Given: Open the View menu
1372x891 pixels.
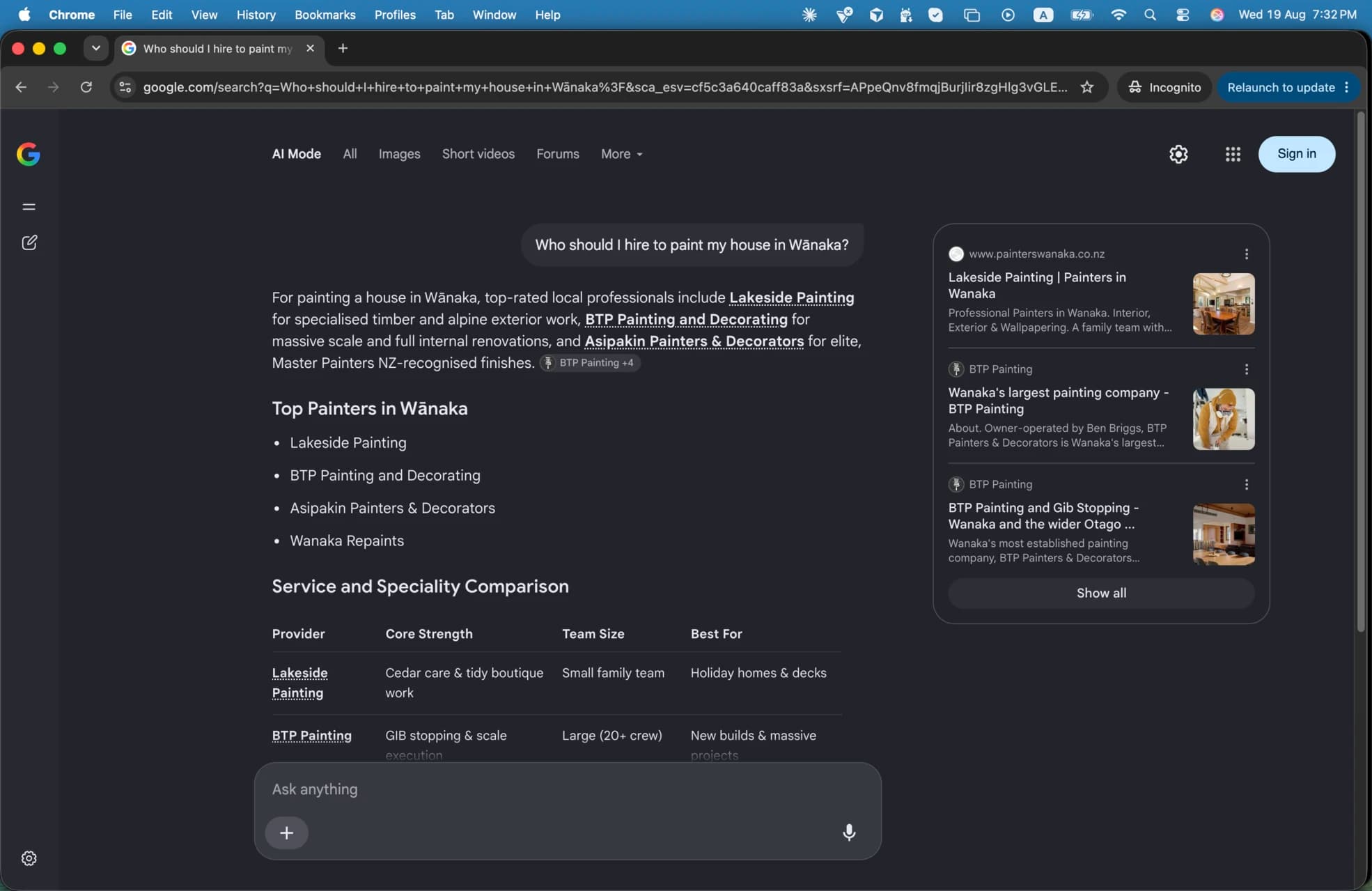Looking at the screenshot, I should 204,15.
